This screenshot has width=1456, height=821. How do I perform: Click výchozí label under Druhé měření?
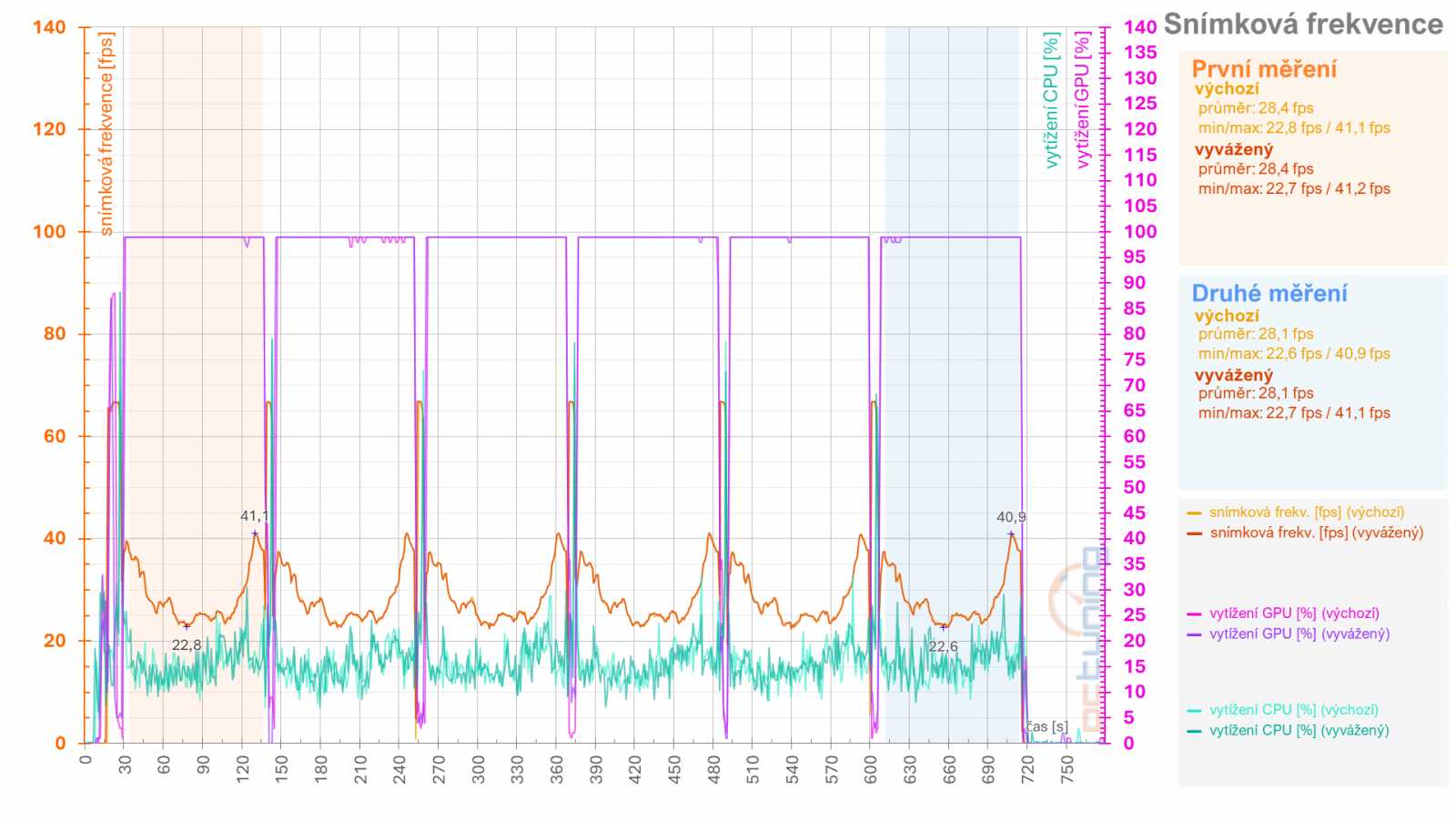1227,316
